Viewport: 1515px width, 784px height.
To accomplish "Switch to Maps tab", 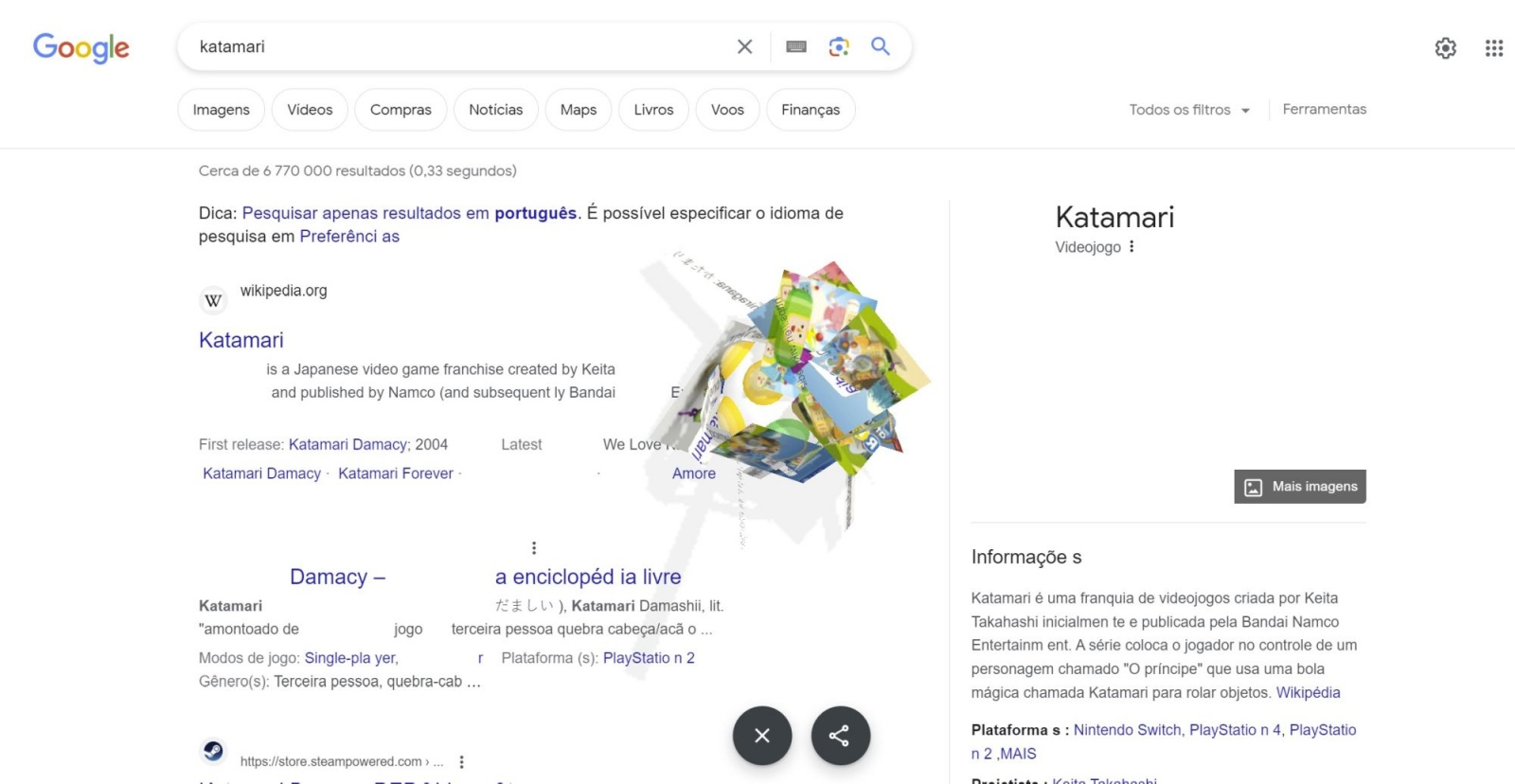I will (x=579, y=110).
